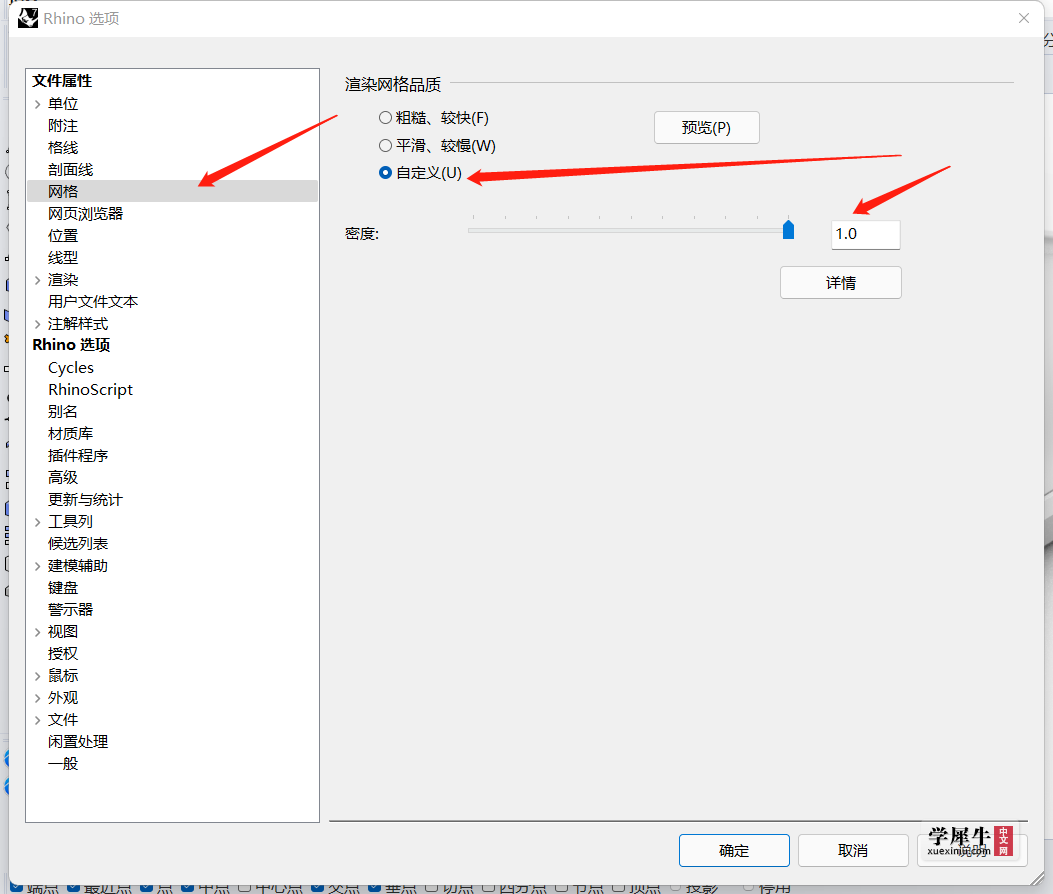This screenshot has height=894, width=1053.
Task: Select 位置 in the tree
Action: coord(63,236)
